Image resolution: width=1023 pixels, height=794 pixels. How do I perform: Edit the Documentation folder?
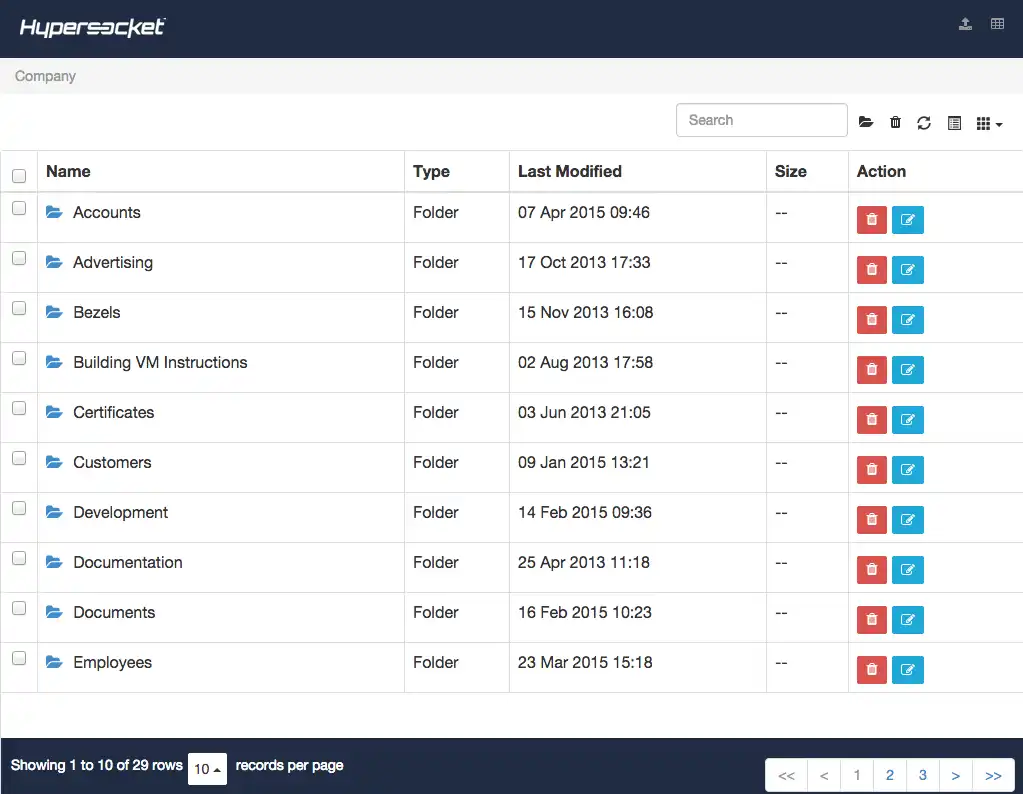908,570
